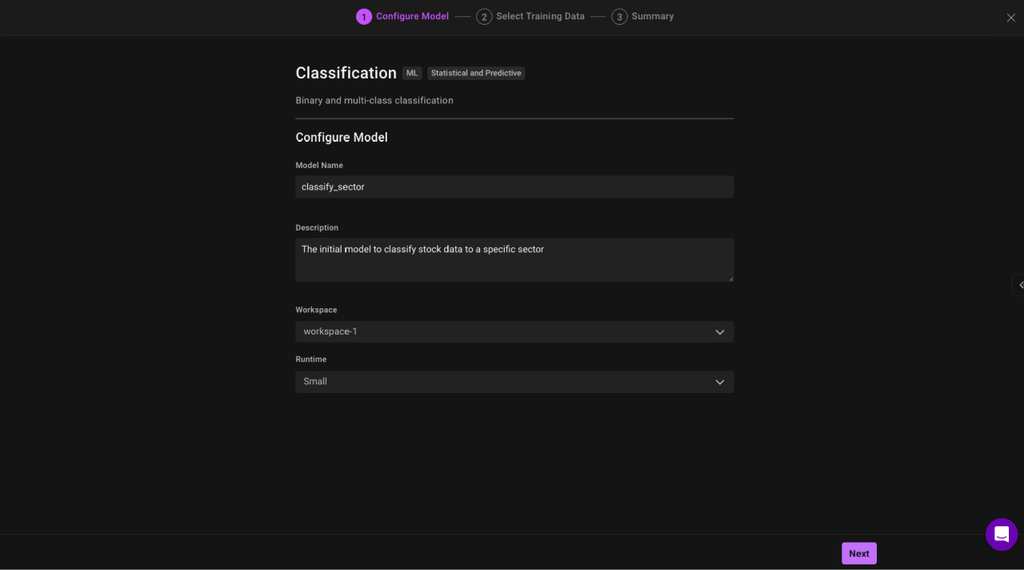Click the Classification page heading
1024x570 pixels.
(346, 73)
